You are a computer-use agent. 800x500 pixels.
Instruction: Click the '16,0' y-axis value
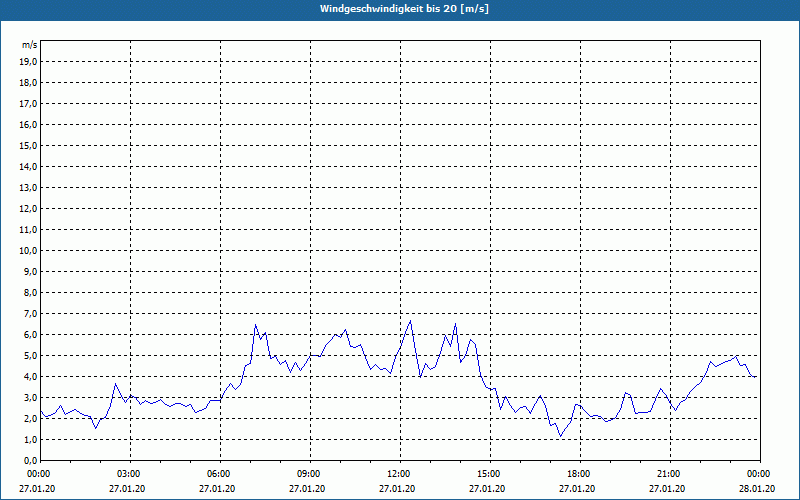[28, 124]
